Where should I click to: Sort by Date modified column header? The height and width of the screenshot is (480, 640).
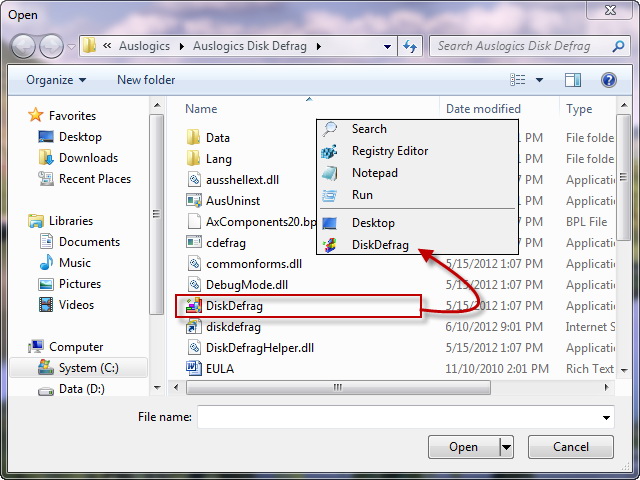point(483,109)
